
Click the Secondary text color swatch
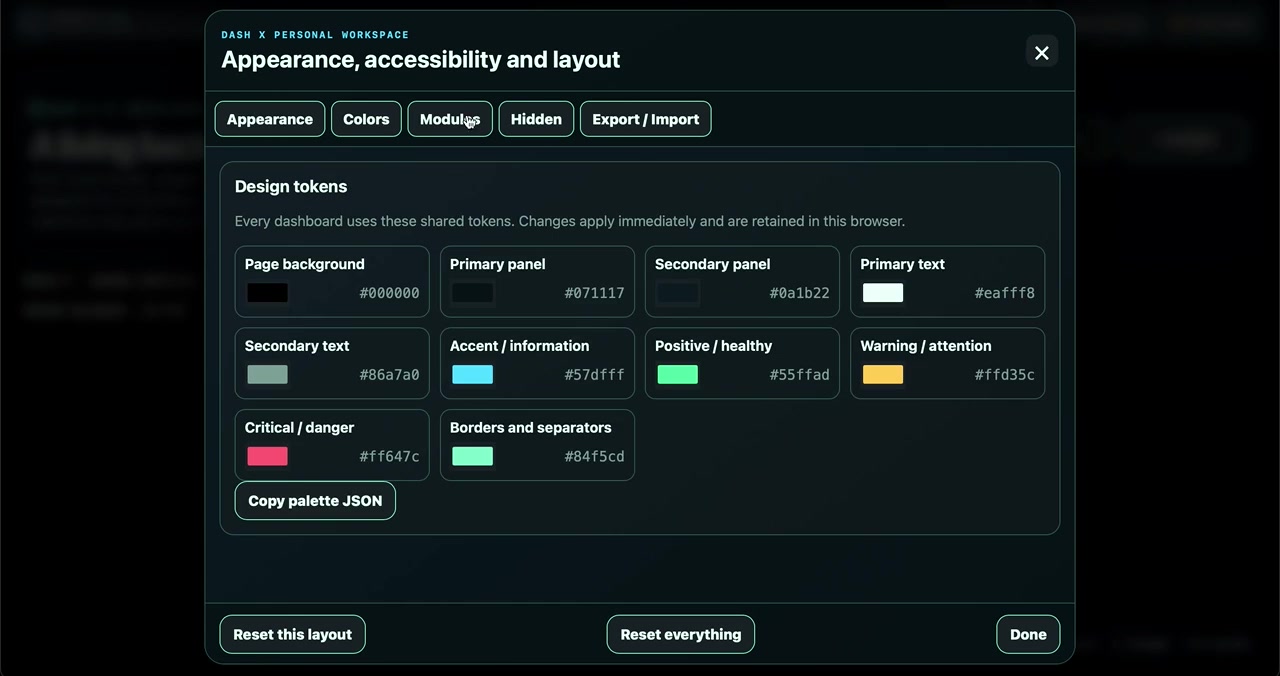point(268,375)
